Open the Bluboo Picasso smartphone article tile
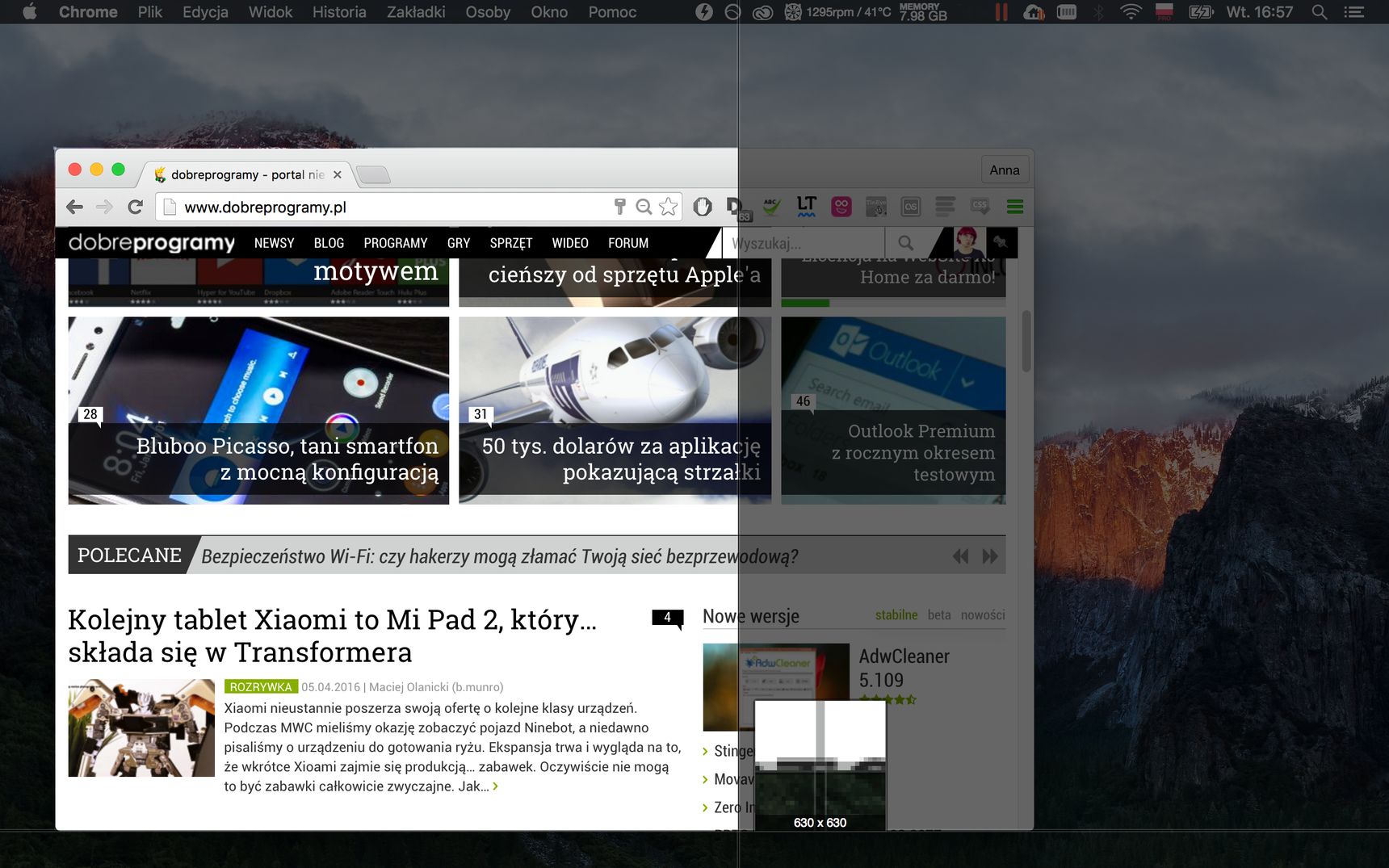Viewport: 1389px width, 868px height. coord(258,410)
